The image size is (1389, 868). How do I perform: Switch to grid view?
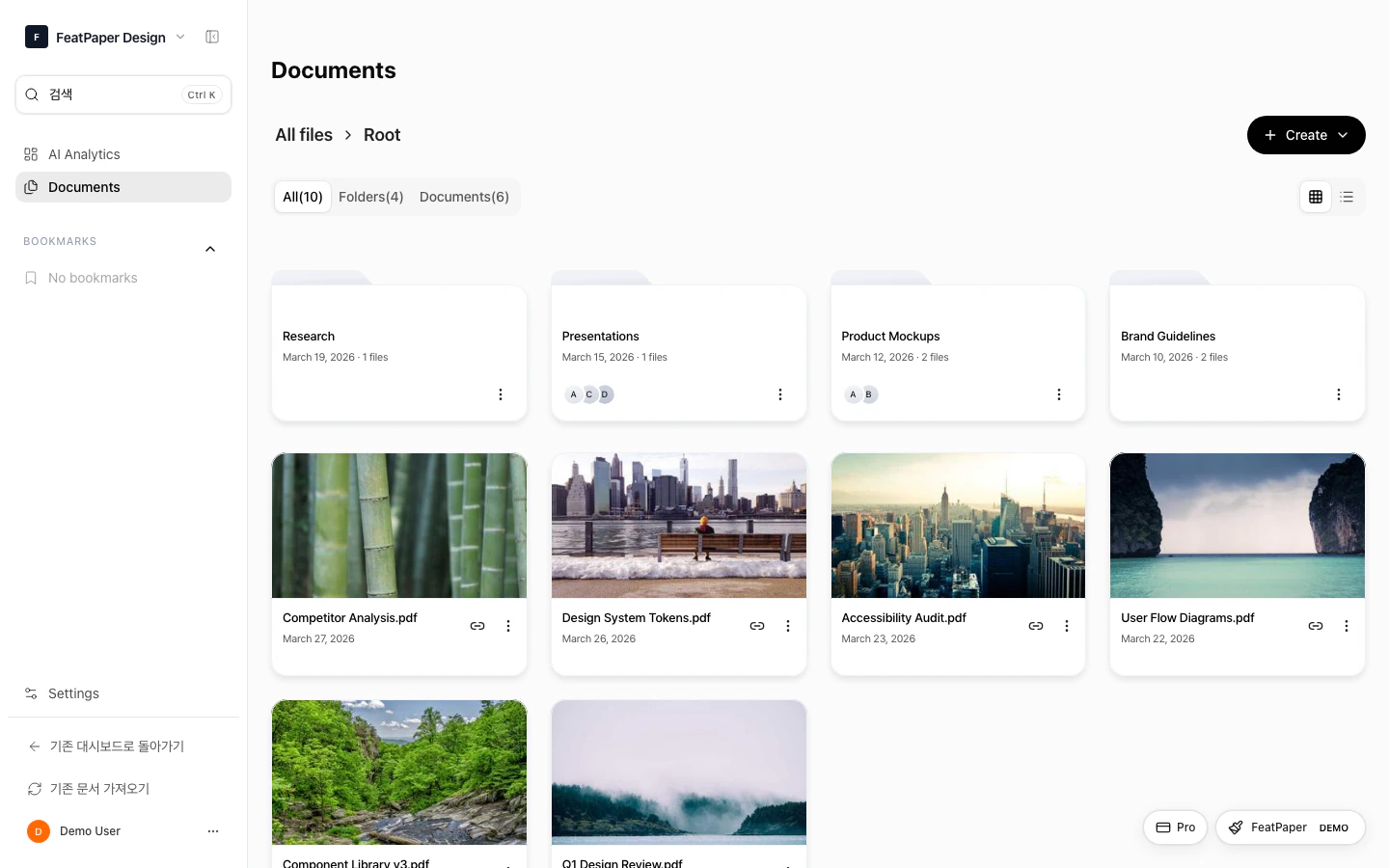[1316, 197]
